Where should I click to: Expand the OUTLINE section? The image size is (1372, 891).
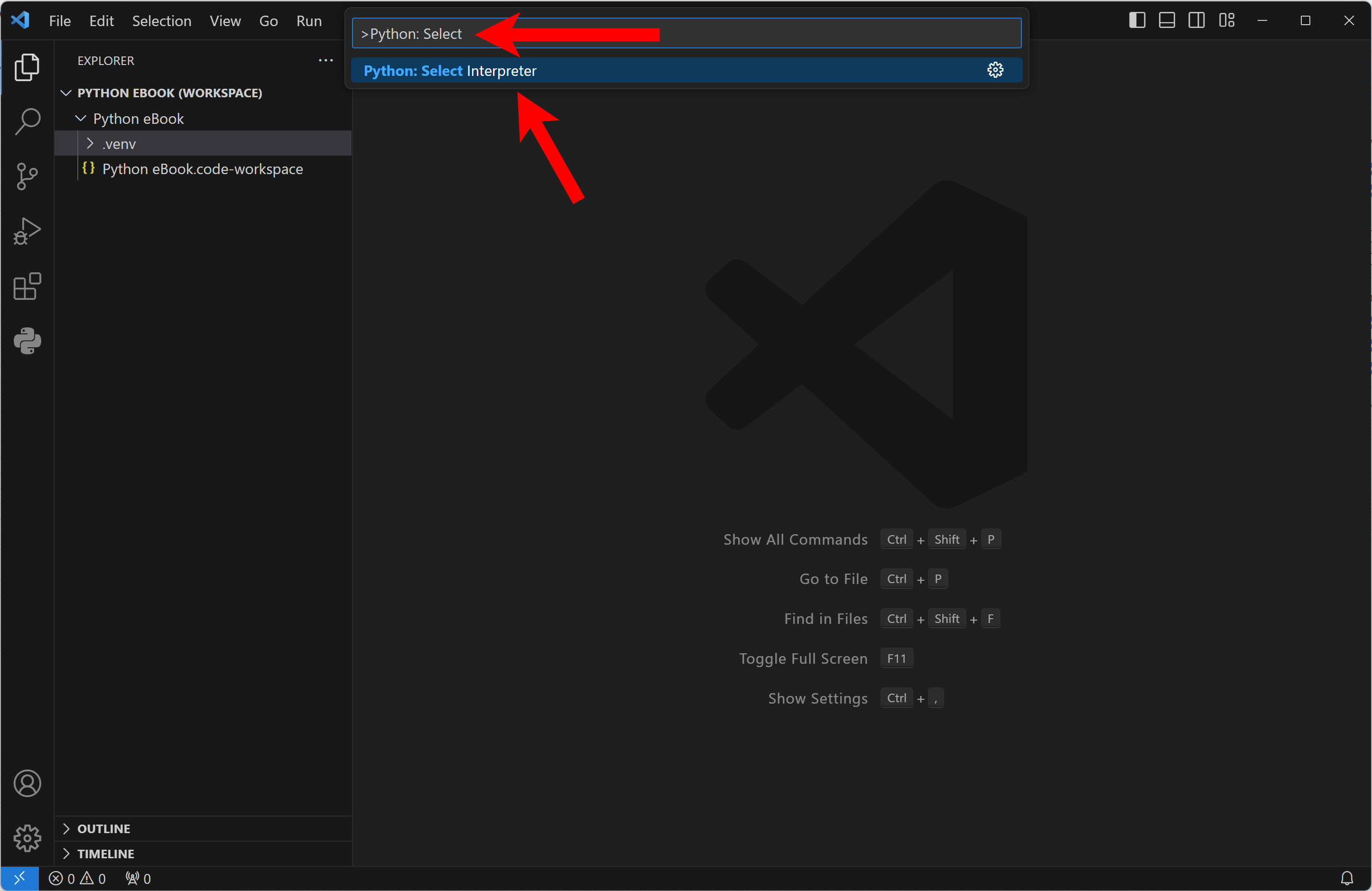[66, 828]
